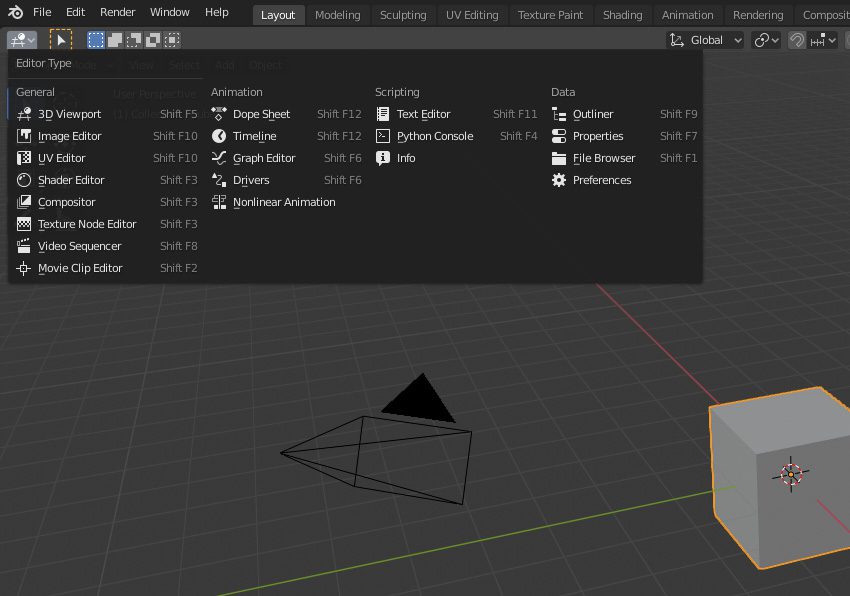Switch to the Rendering workspace tab
This screenshot has width=850, height=596.
pyautogui.click(x=758, y=15)
